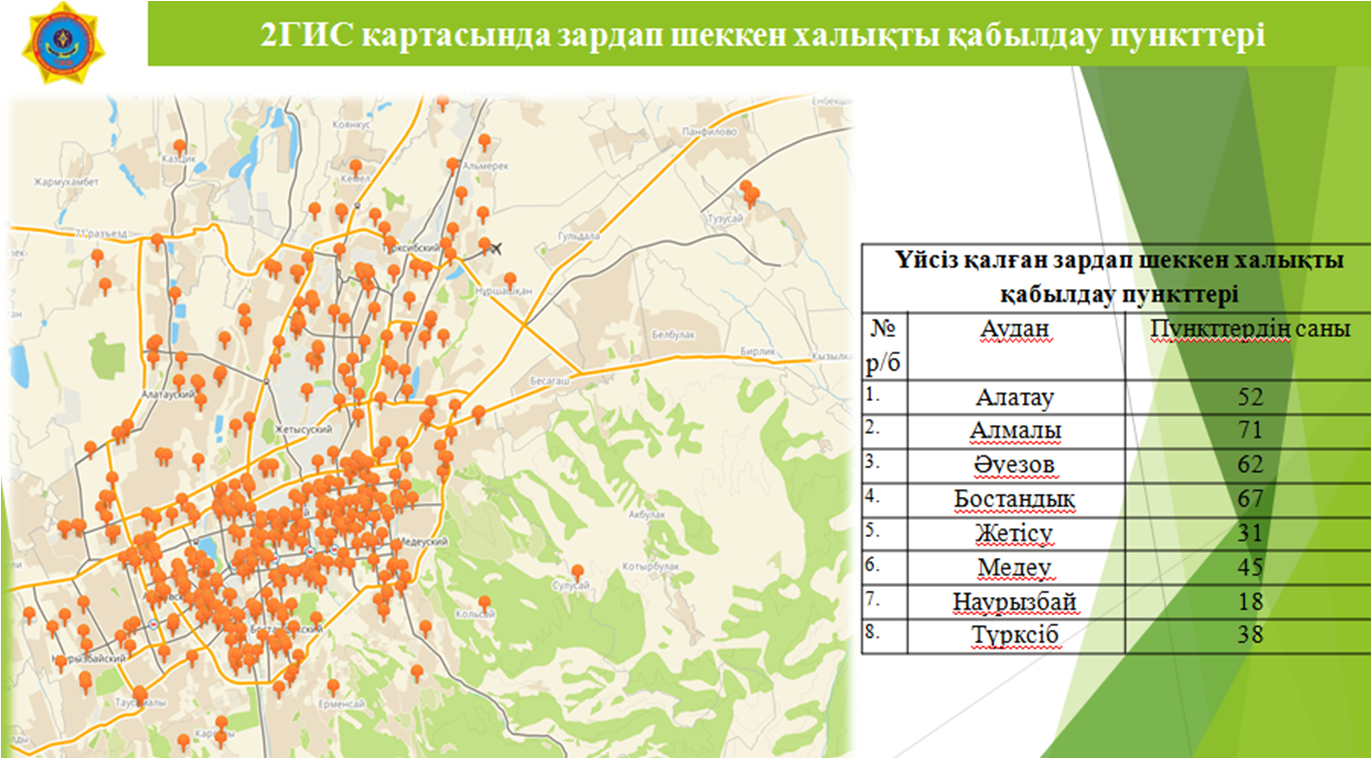Viewport: 1372px width, 759px height.
Task: Click the Альмерек map label
Action: click(x=487, y=165)
